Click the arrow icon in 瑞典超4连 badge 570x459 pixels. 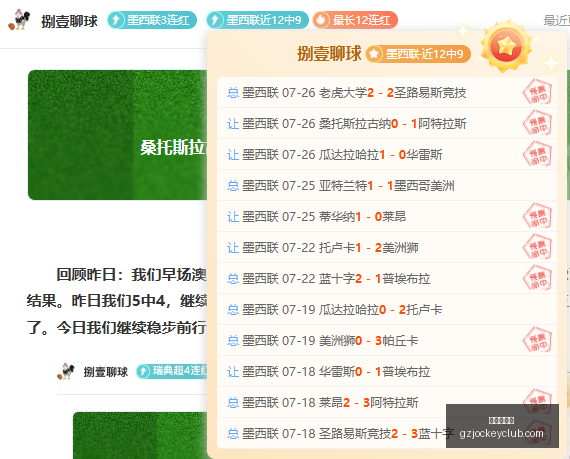[x=143, y=371]
